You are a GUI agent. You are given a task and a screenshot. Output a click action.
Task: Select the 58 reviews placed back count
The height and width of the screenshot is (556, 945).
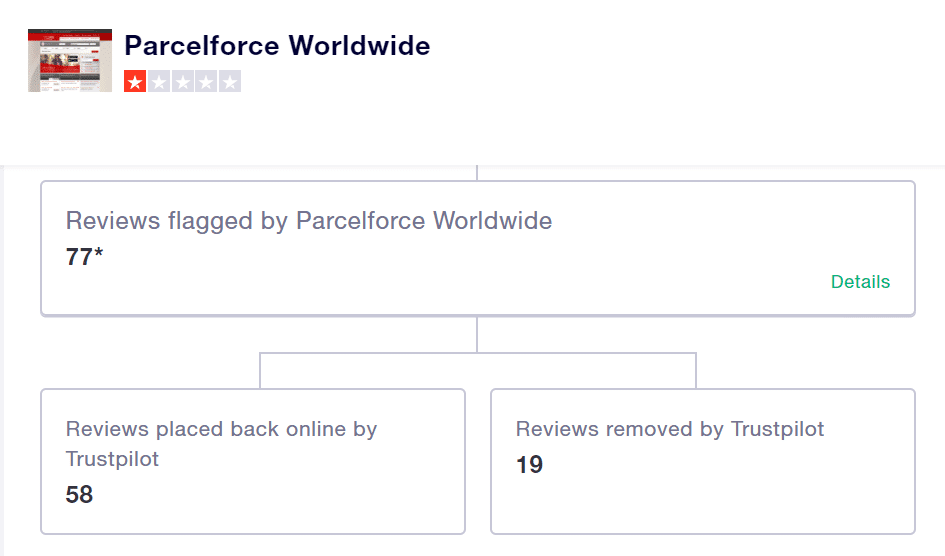click(79, 495)
